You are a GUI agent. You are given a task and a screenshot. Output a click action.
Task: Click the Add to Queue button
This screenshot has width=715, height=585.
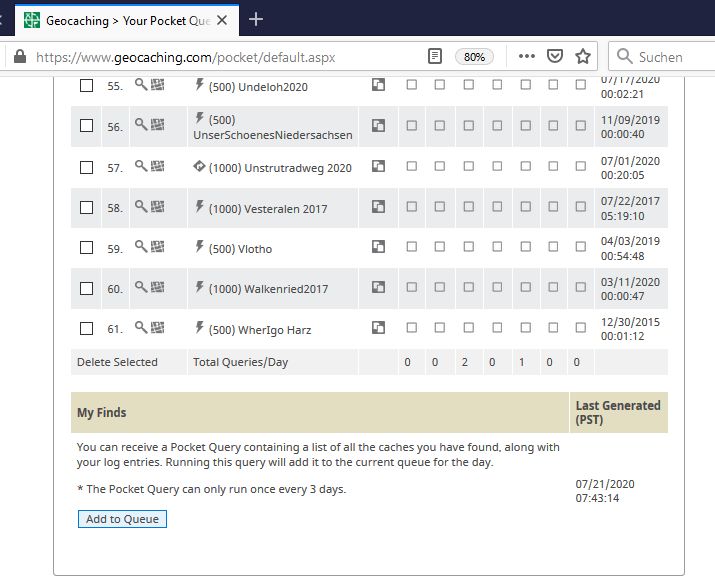[x=122, y=519]
